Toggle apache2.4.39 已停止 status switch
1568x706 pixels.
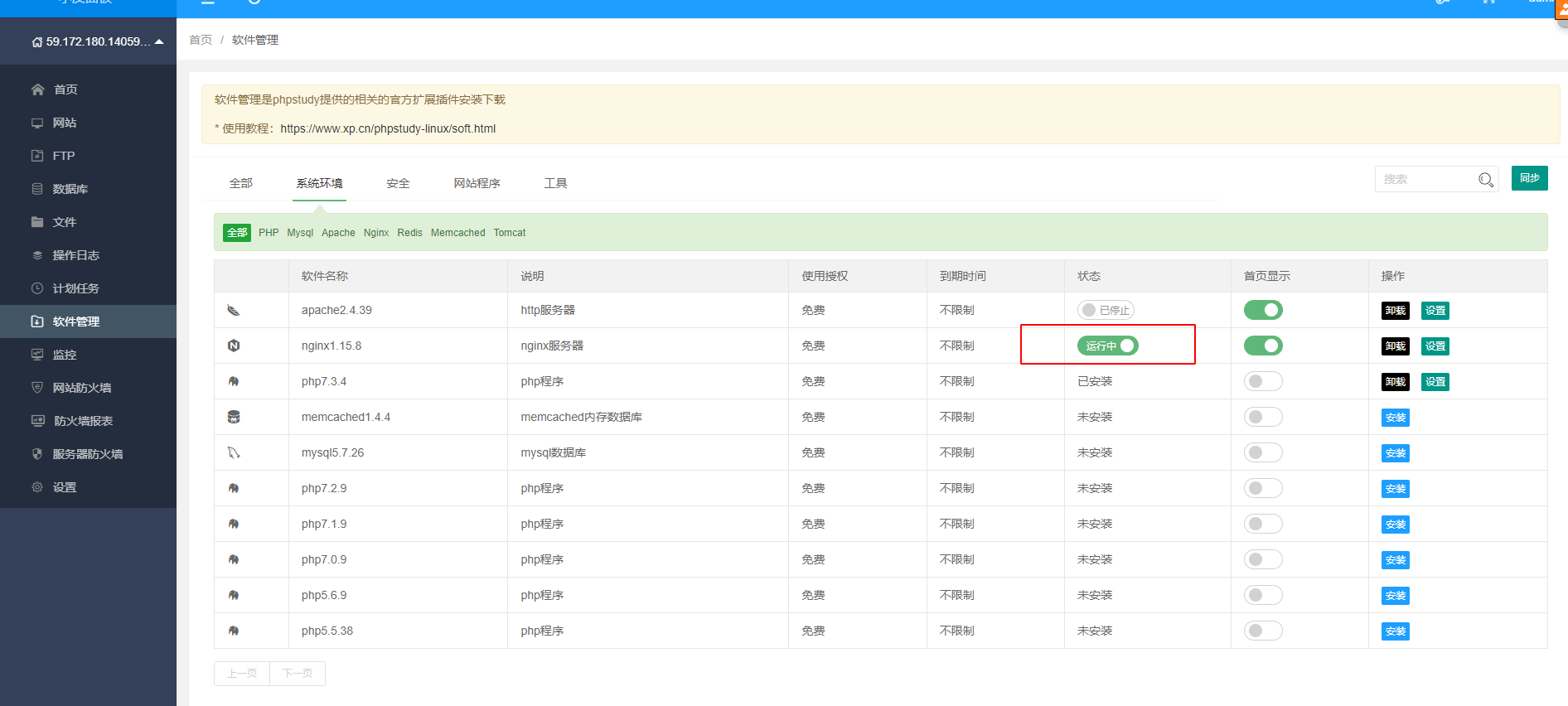coord(1106,310)
